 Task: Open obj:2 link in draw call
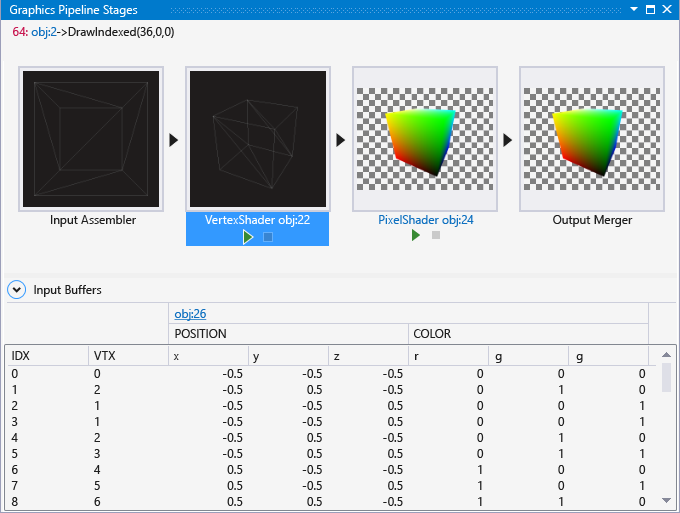(44, 32)
